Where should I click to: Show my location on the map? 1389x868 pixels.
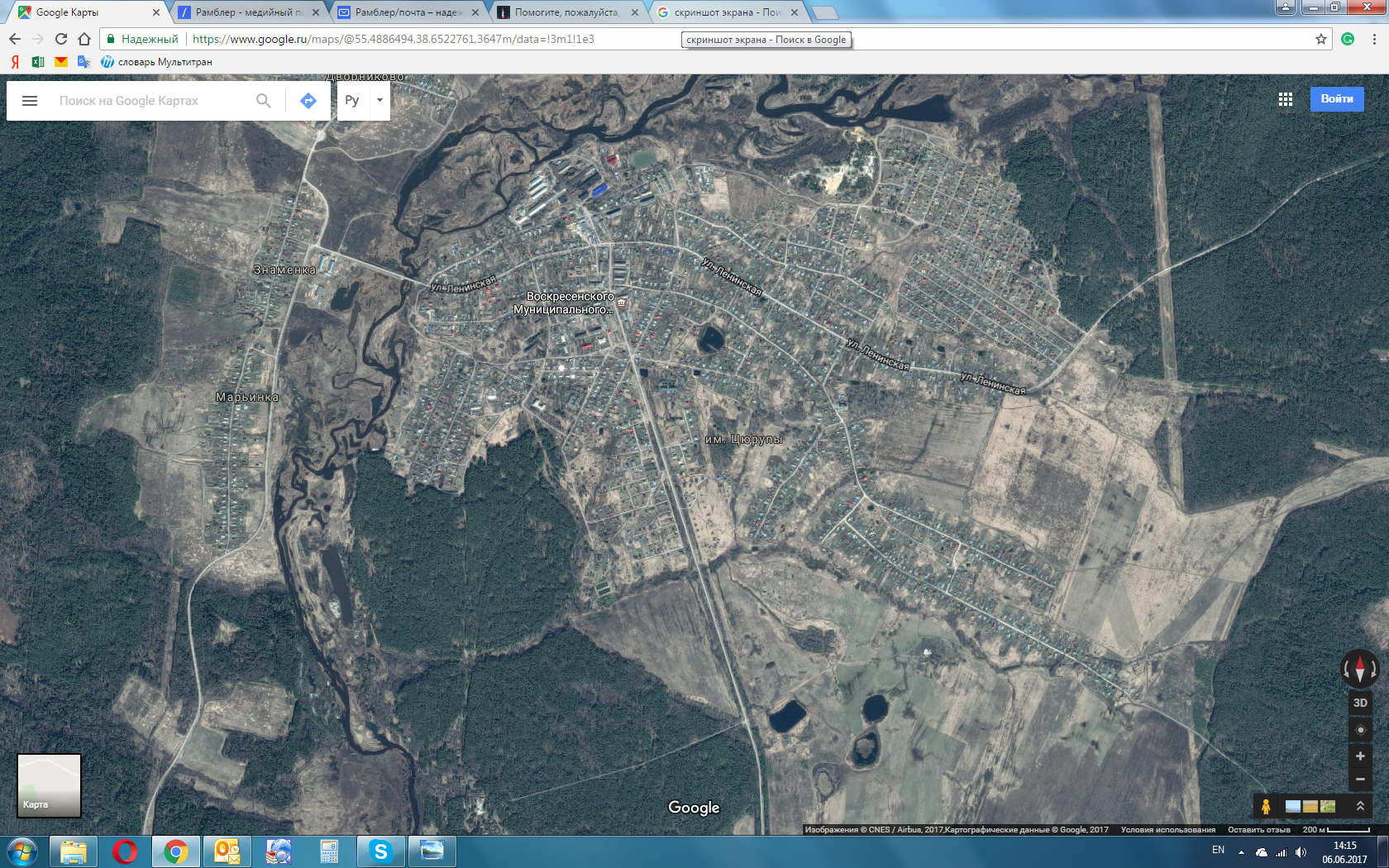(1360, 730)
